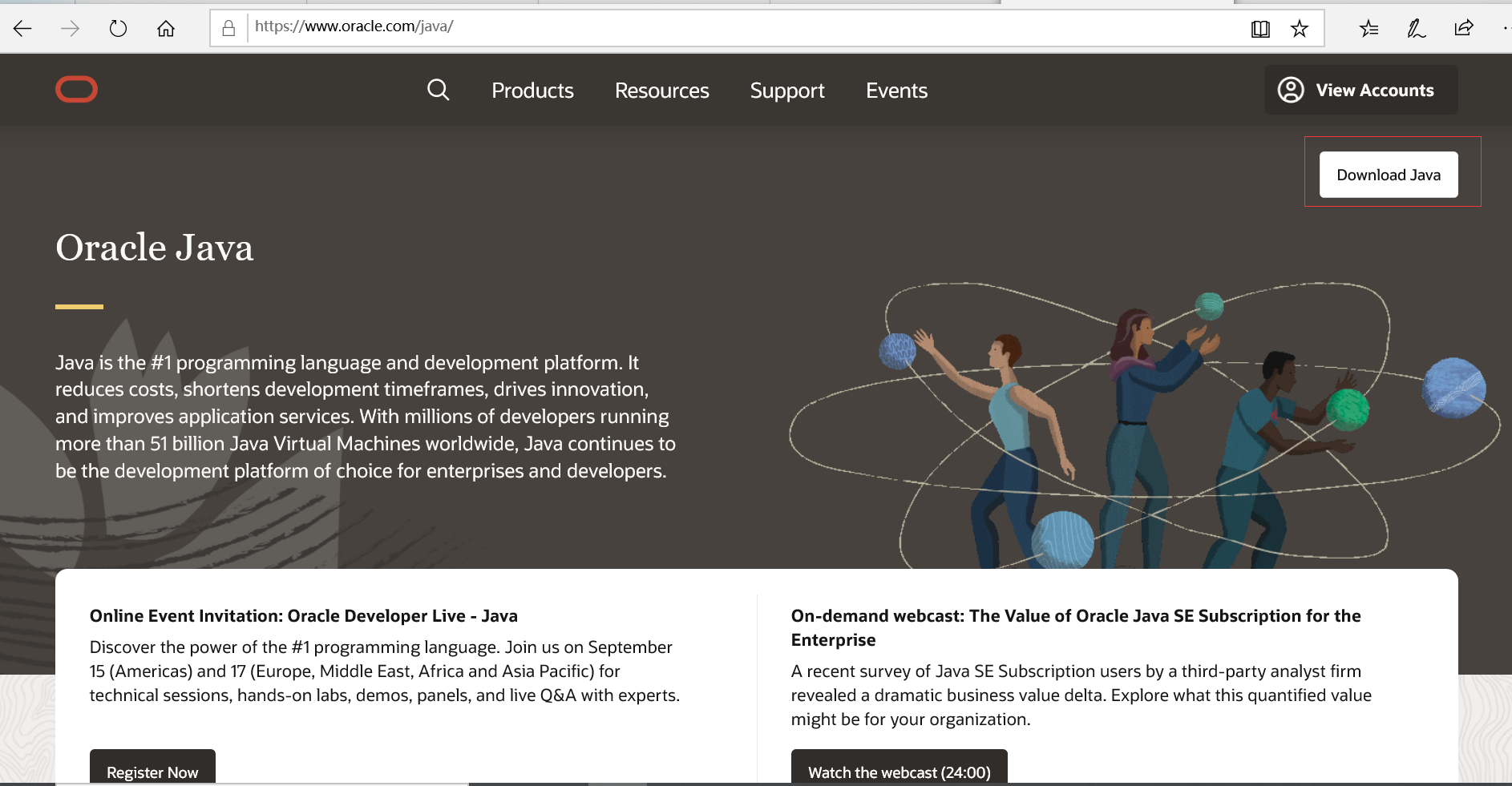Click the paragraph starting 'Java is the #1 programming language'
Screen dimensions: 1512x786
pos(366,417)
